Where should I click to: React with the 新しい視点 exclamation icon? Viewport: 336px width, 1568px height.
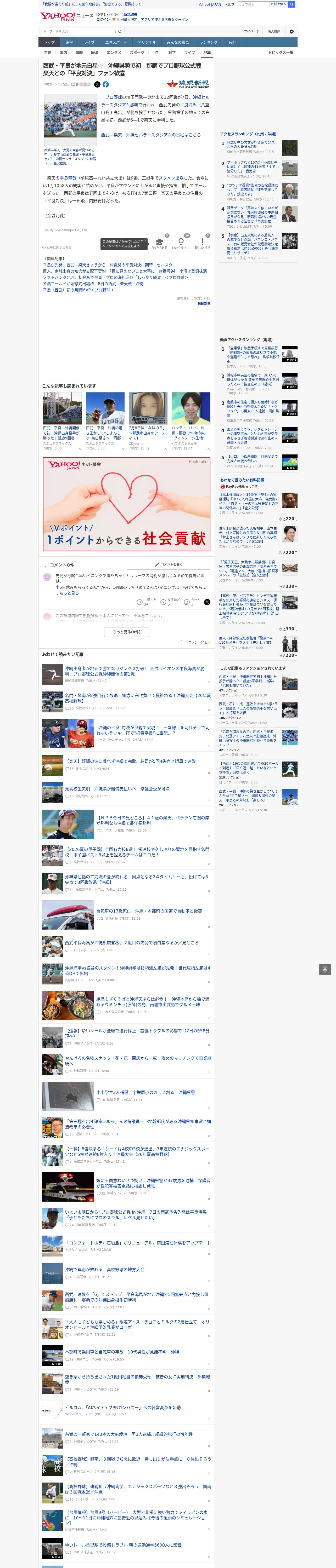(203, 242)
